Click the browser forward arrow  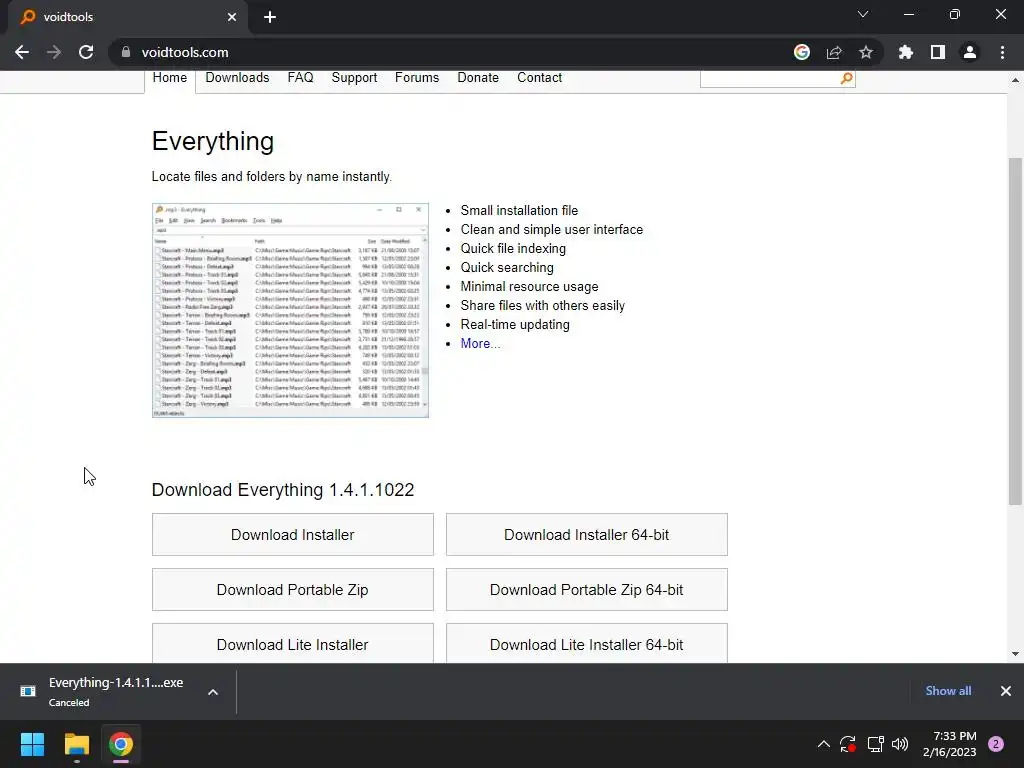coord(54,52)
